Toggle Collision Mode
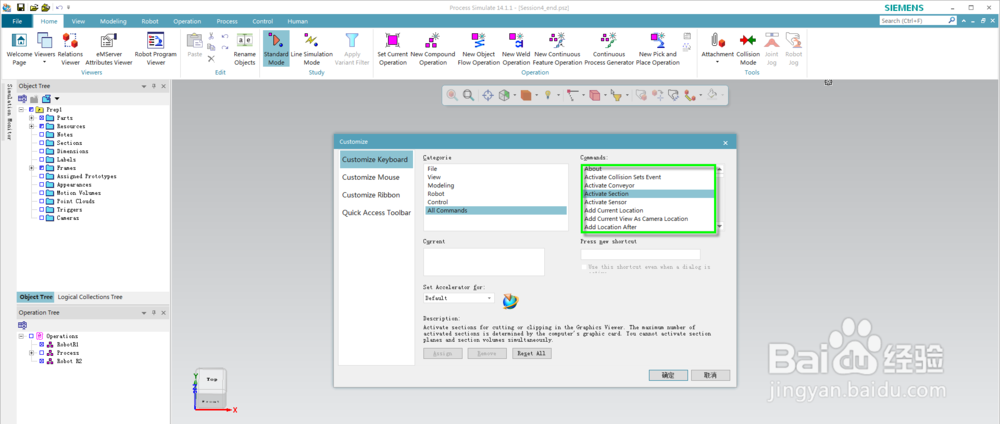This screenshot has height=424, width=1000. coord(748,49)
